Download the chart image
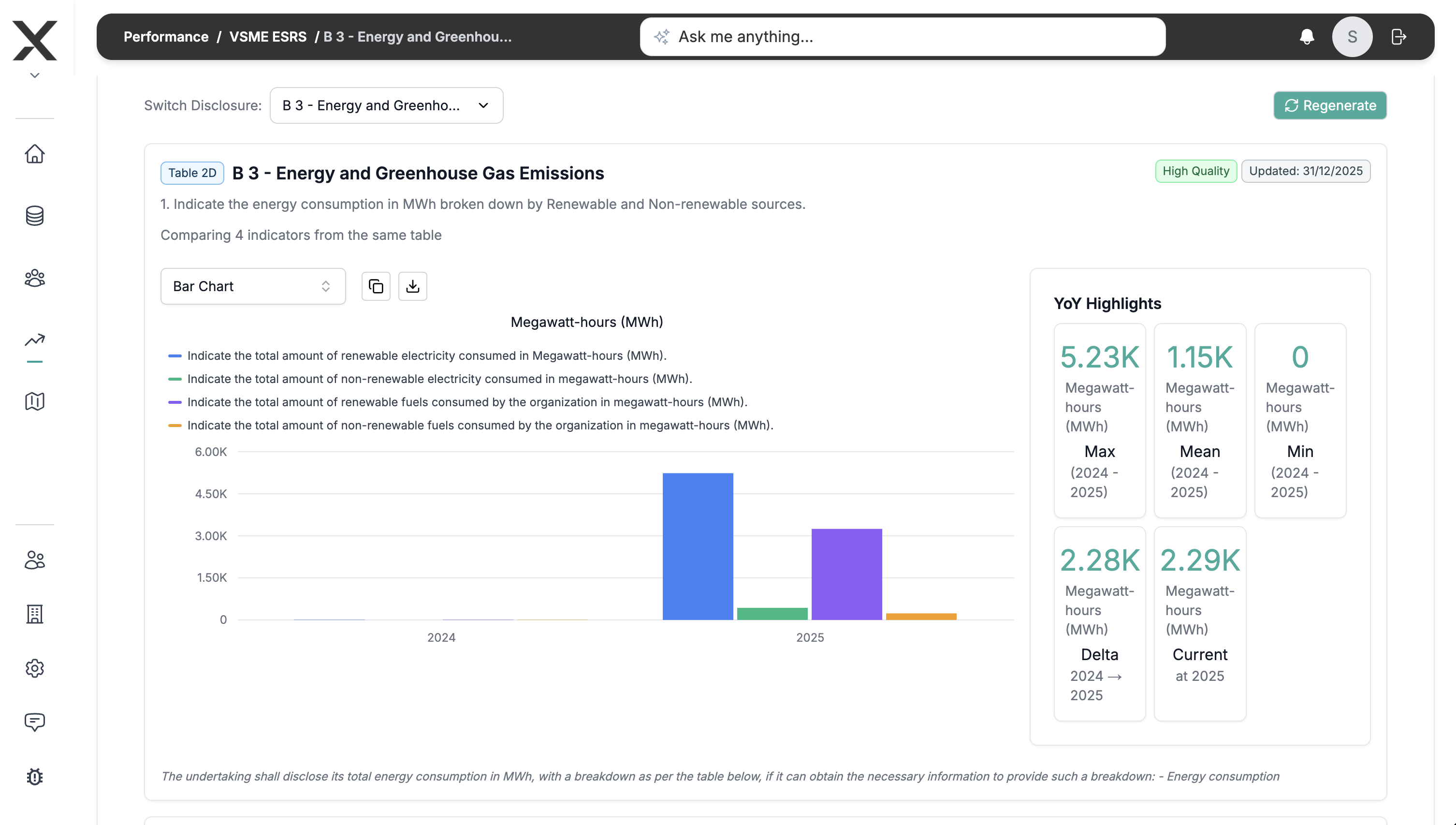The height and width of the screenshot is (825, 1456). [412, 286]
